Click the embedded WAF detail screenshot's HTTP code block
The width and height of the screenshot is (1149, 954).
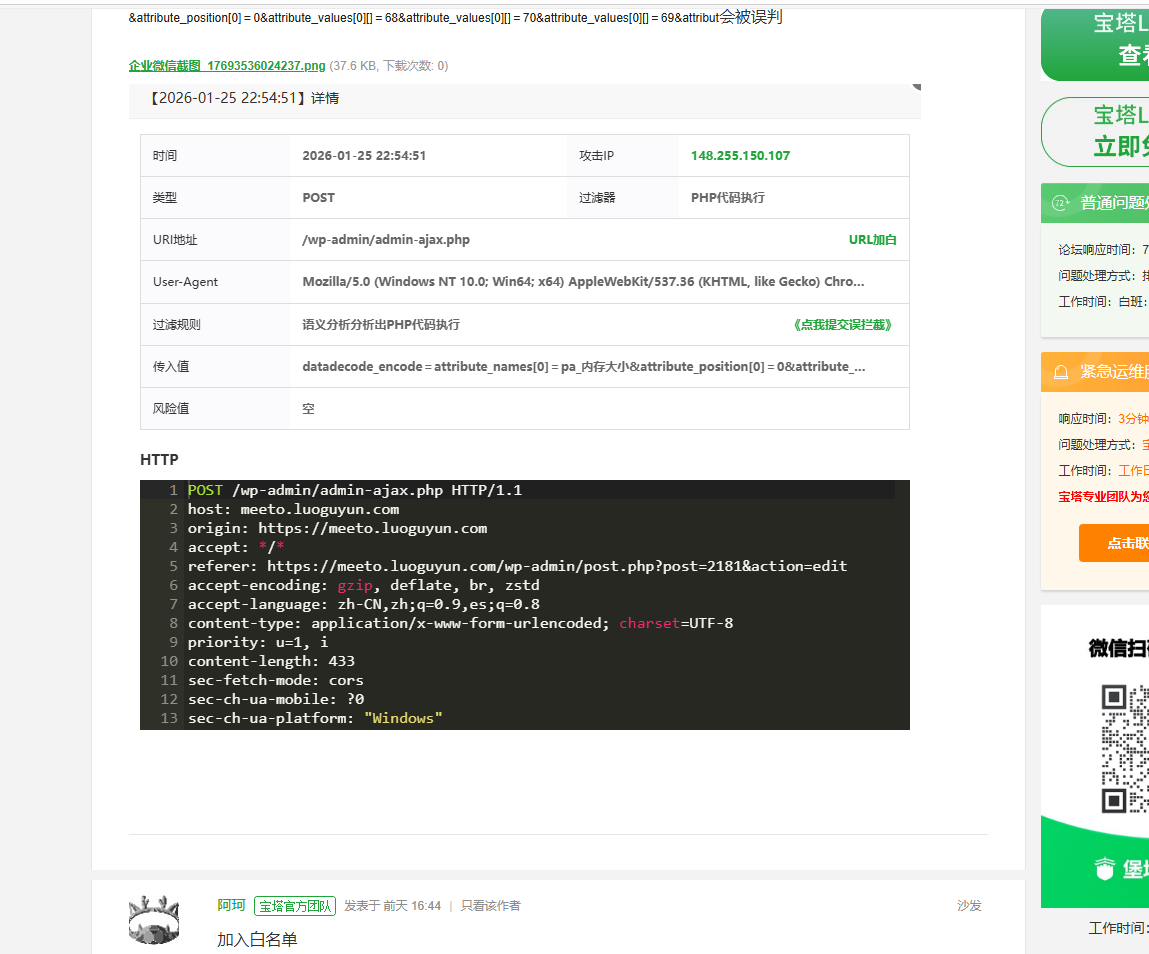pos(524,604)
